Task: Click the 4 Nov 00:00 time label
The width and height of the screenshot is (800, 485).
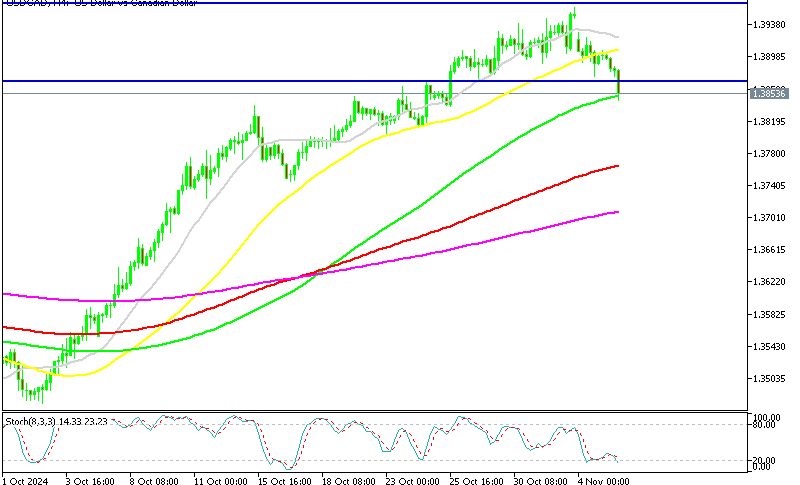Action: pos(604,481)
